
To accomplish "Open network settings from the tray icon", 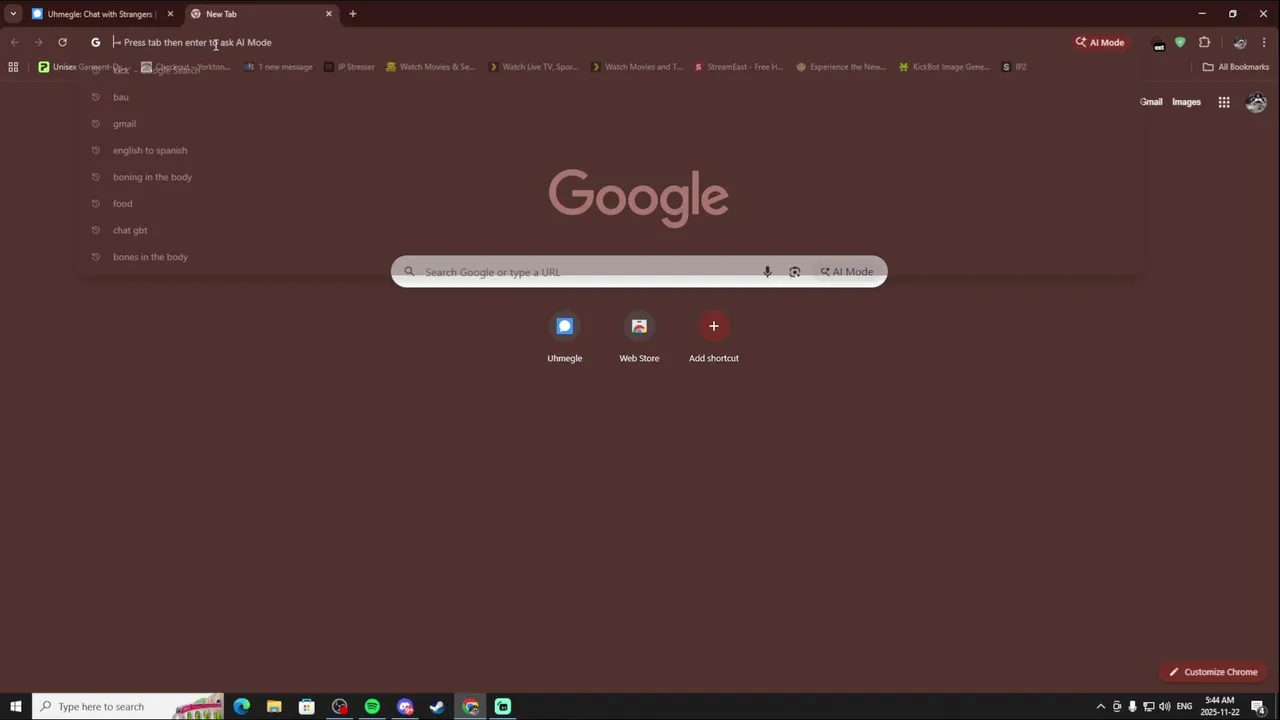I will click(1148, 706).
